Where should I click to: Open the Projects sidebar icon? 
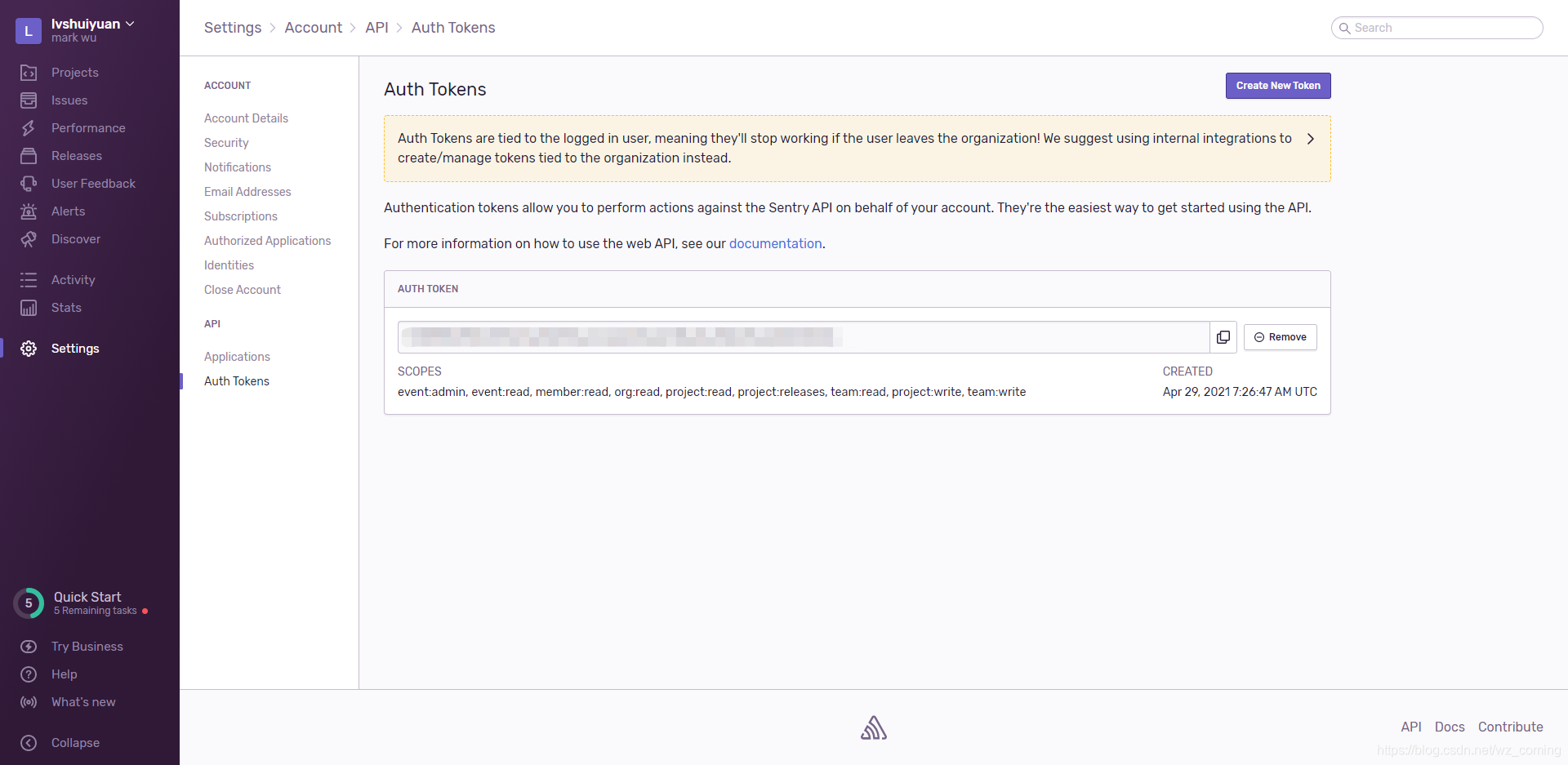pos(29,73)
